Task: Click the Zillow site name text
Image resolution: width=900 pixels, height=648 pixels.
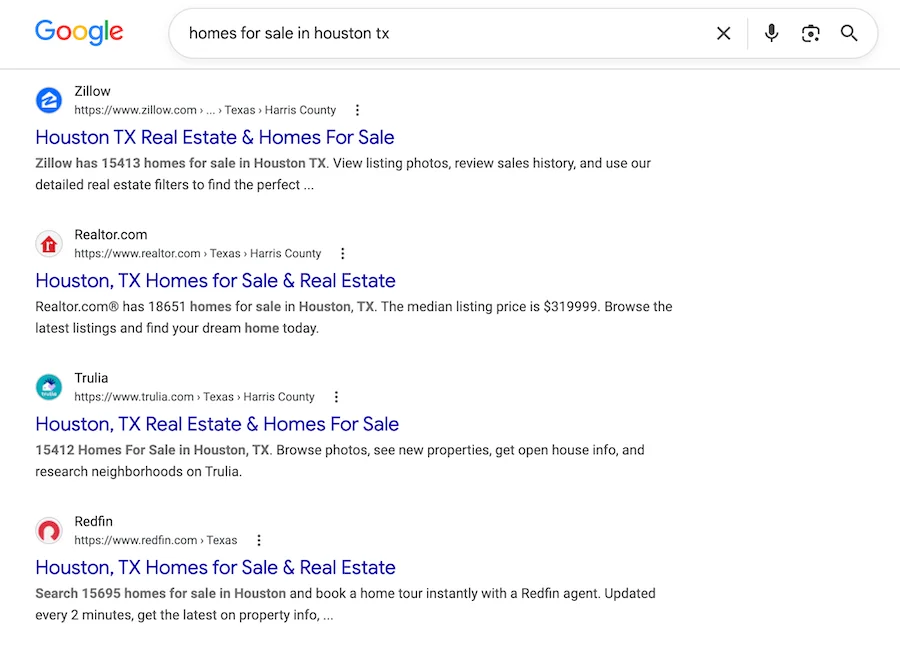Action: click(x=92, y=91)
